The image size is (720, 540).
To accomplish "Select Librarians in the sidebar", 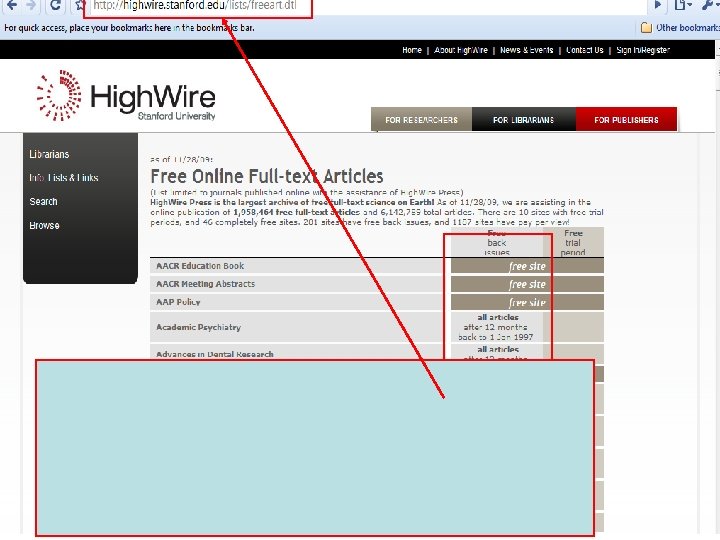I will pos(49,154).
